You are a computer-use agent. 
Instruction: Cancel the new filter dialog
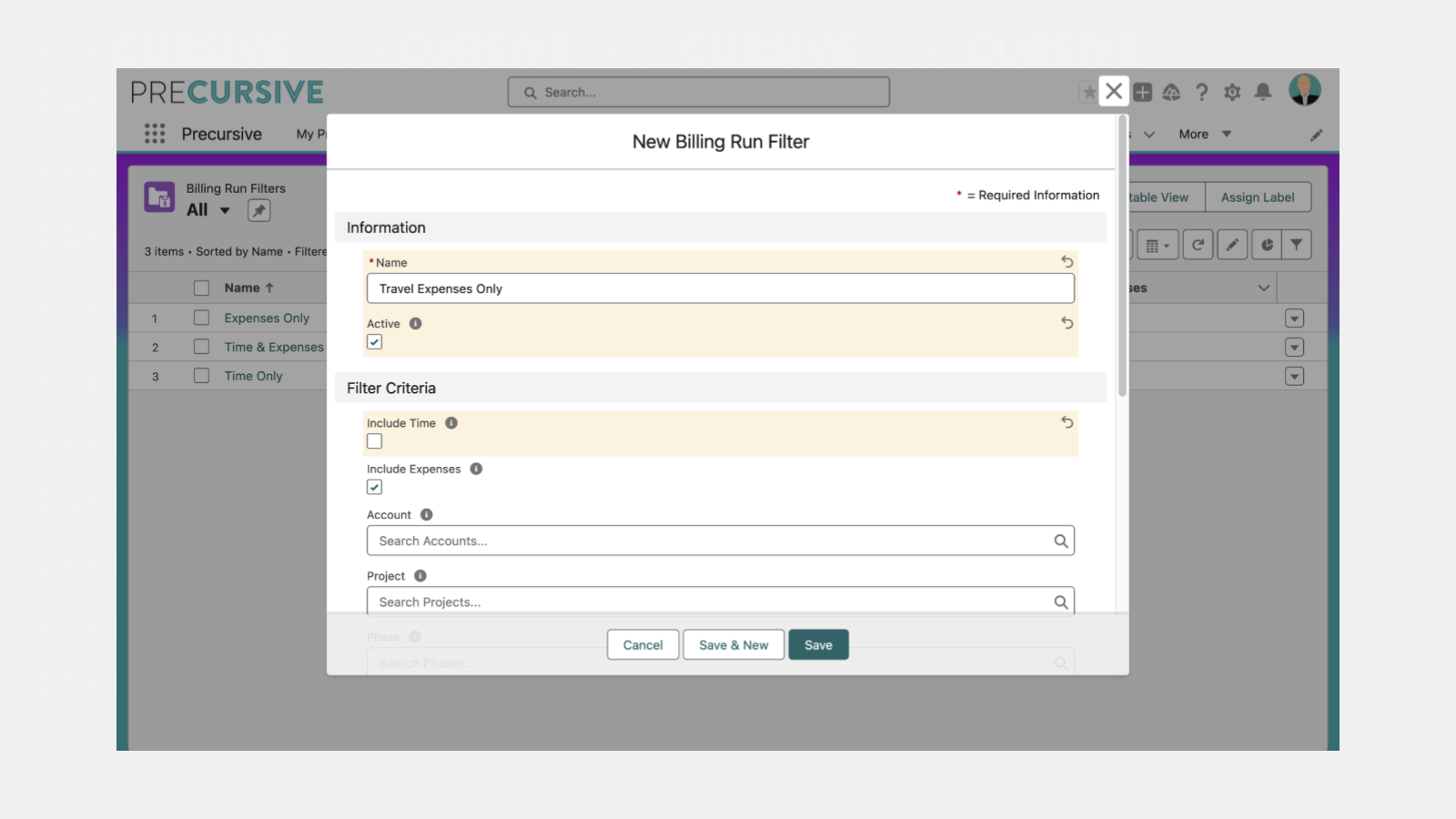click(643, 645)
